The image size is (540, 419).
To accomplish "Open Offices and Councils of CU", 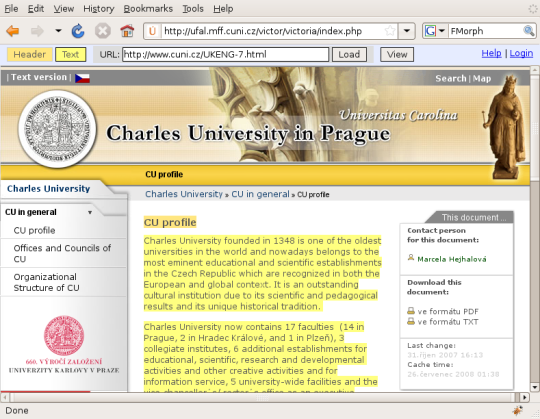I will tap(62, 253).
